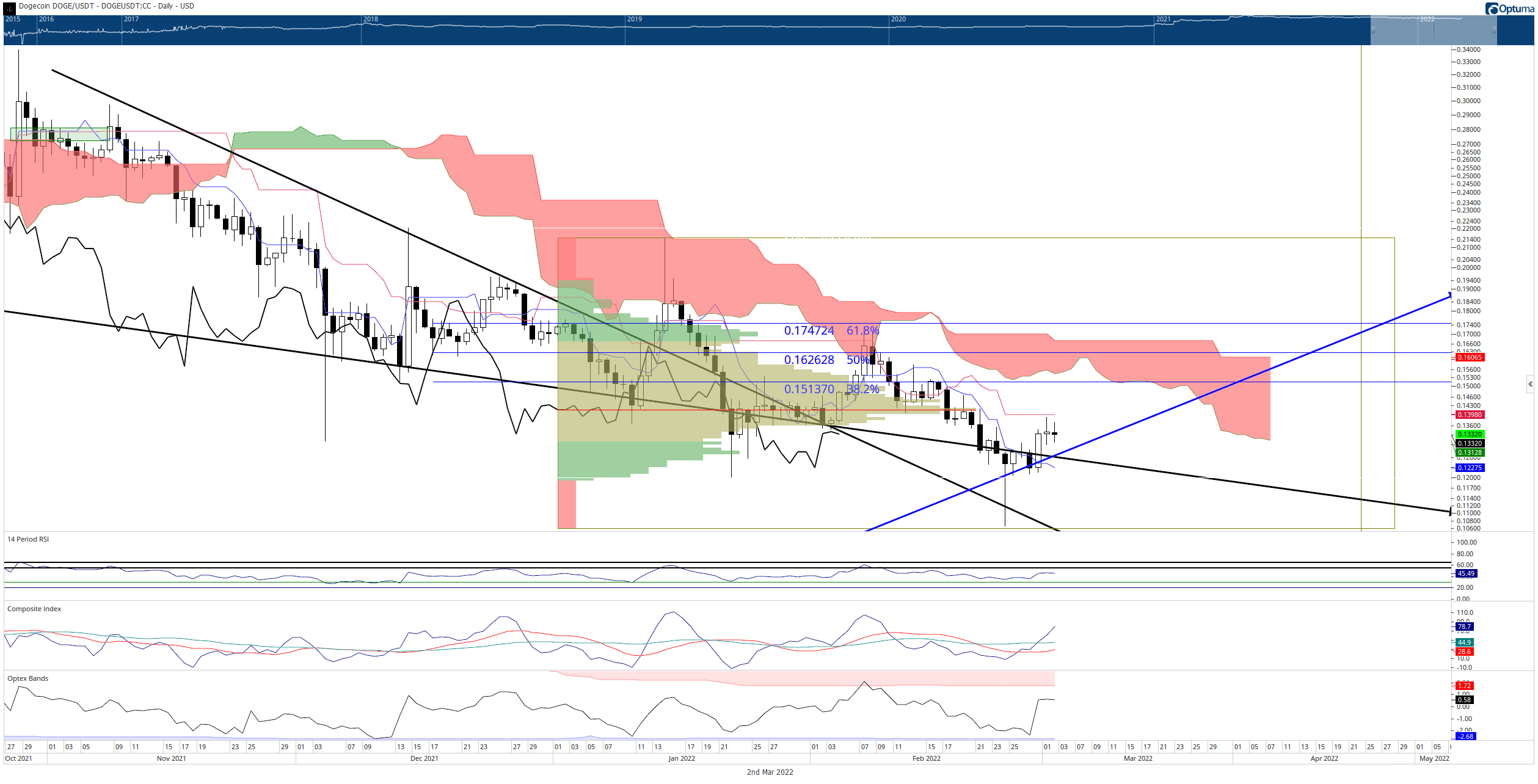Select the 14 Period RSI panel label
Screen dimensions: 1538x784
click(28, 539)
